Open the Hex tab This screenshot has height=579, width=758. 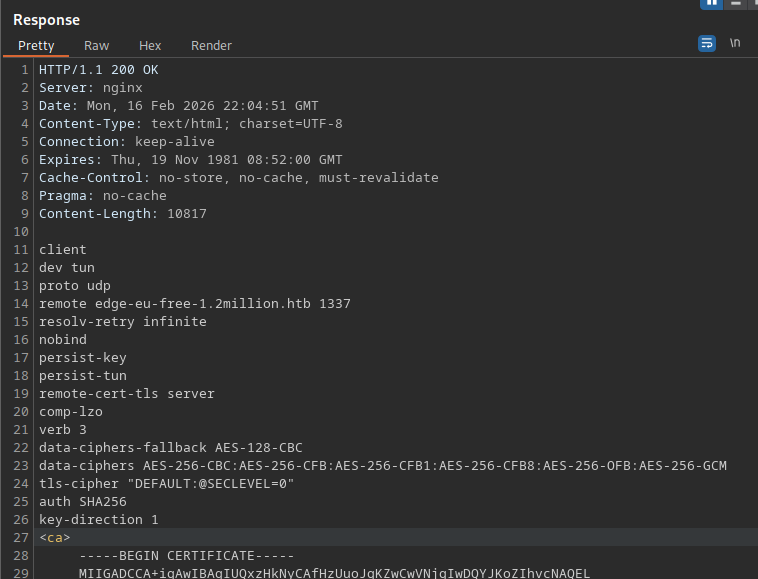[150, 46]
